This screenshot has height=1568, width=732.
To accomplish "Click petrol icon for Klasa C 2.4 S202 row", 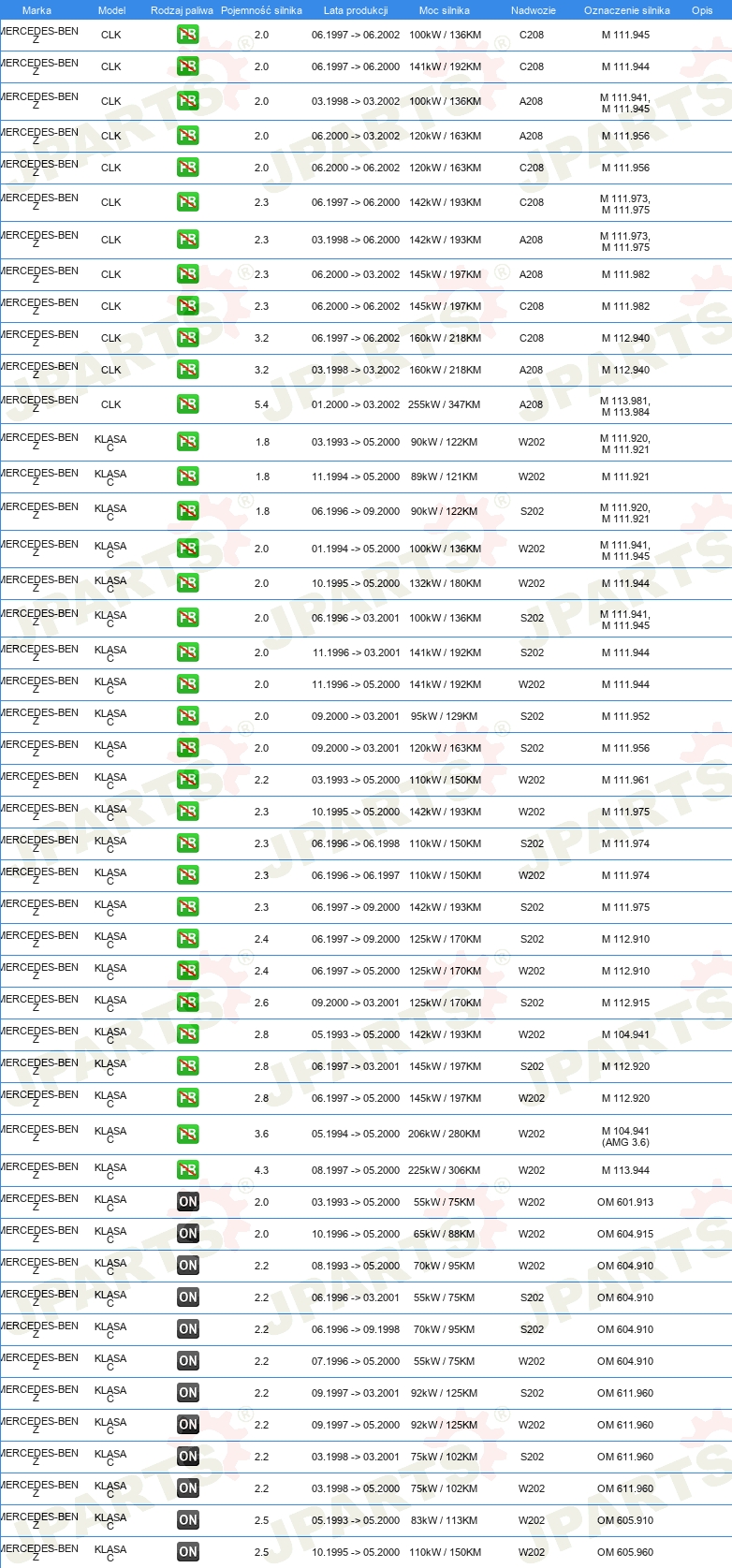I will coord(187,940).
